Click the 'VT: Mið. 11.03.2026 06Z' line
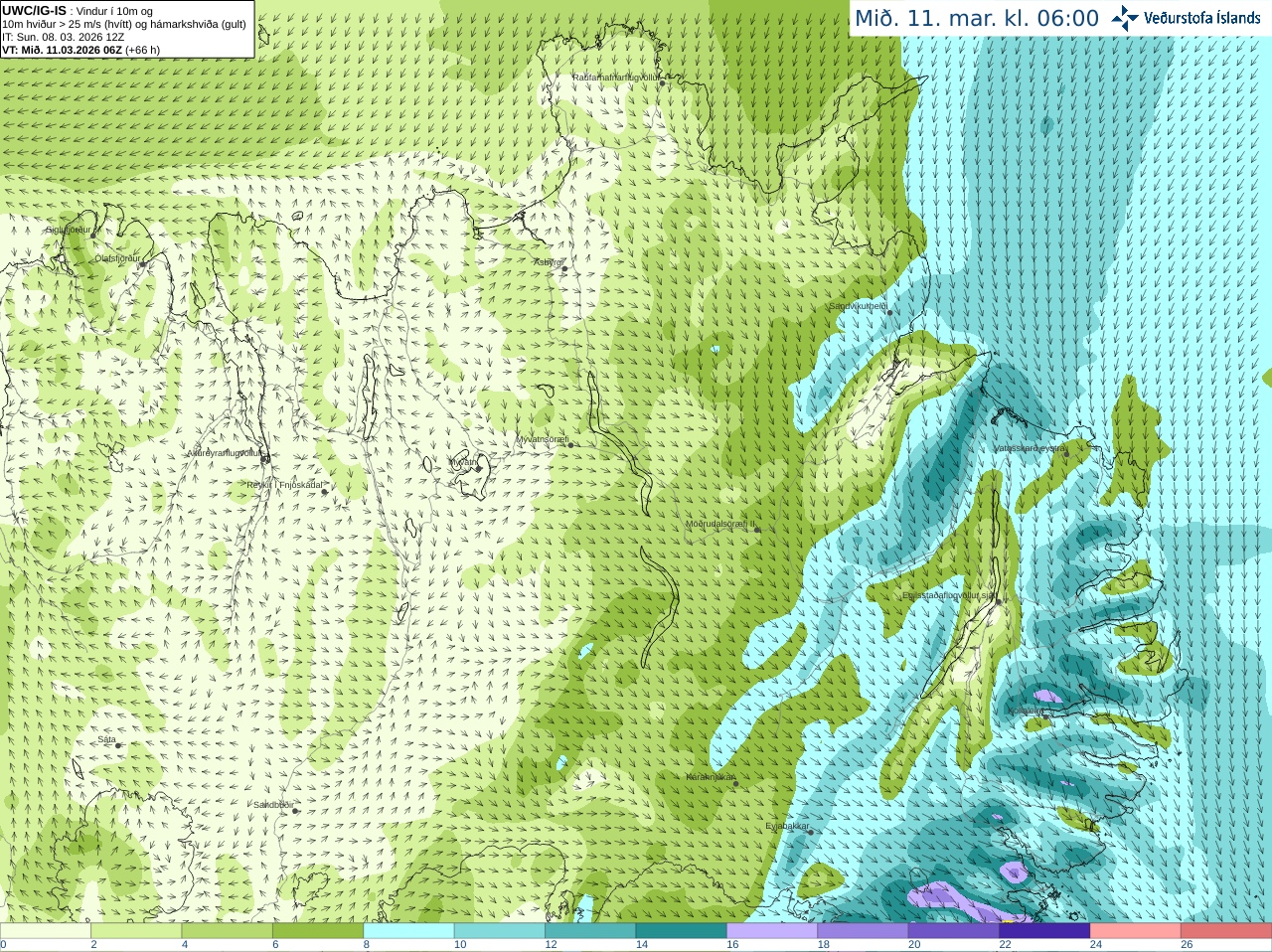 point(81,50)
